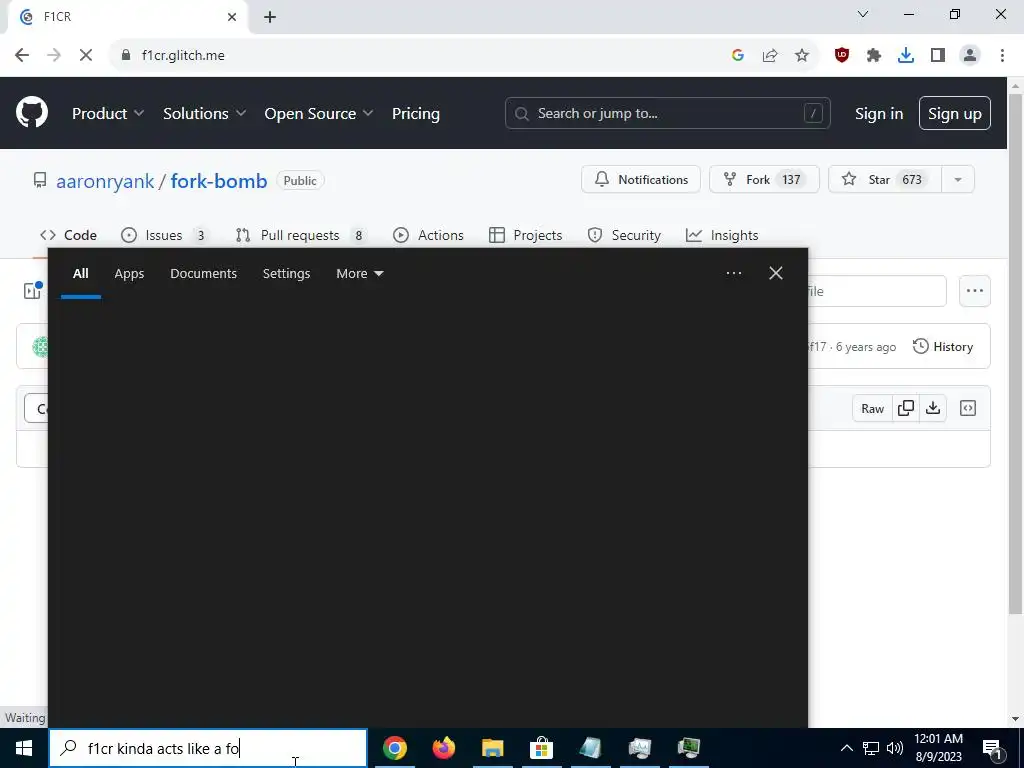Open File Explorer from taskbar
Screen dimensions: 1024x768
click(493, 748)
